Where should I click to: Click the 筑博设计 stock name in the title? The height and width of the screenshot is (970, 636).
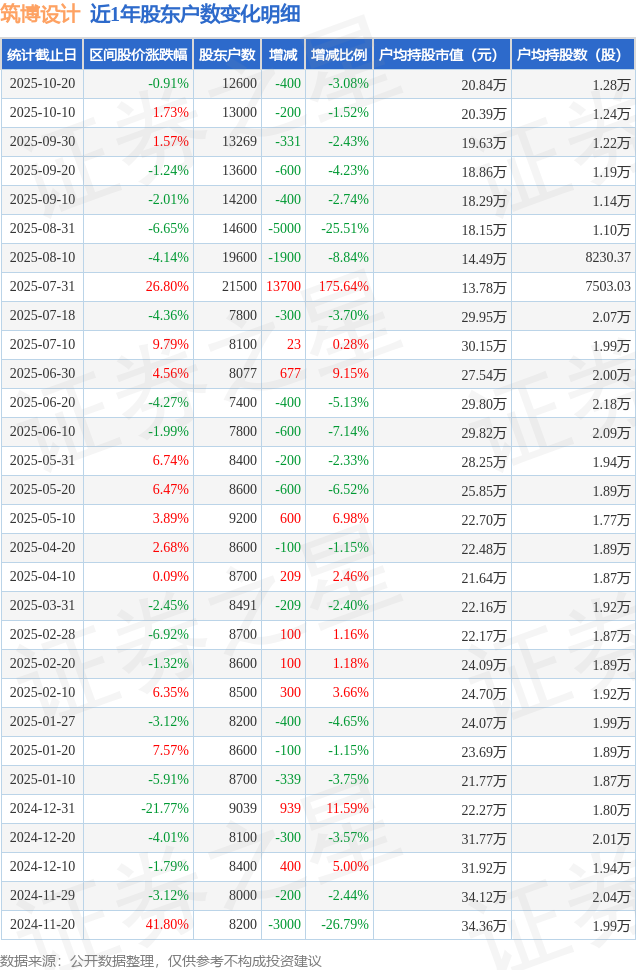tap(40, 15)
